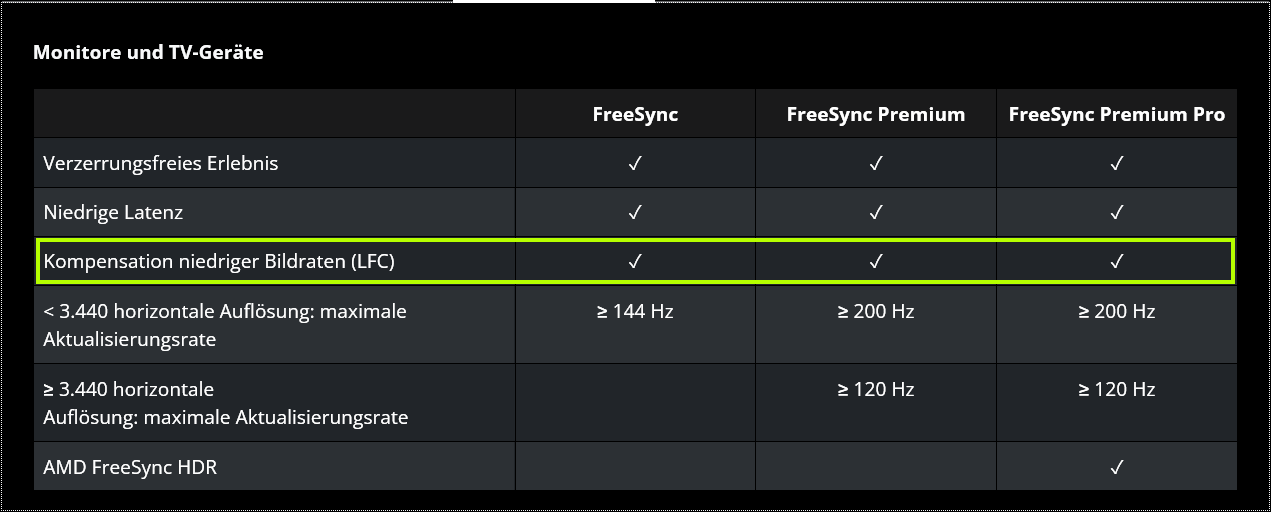Select the highlighted Kompensation niedriger Bildraten (LFC) row

point(635,261)
